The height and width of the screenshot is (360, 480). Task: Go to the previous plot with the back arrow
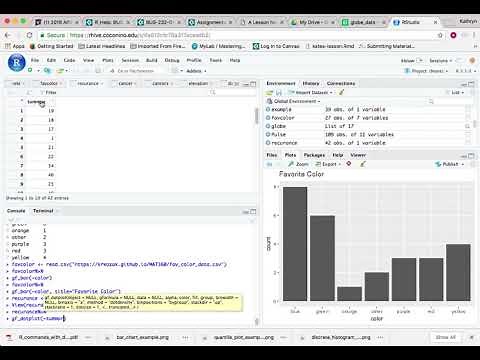pos(269,164)
